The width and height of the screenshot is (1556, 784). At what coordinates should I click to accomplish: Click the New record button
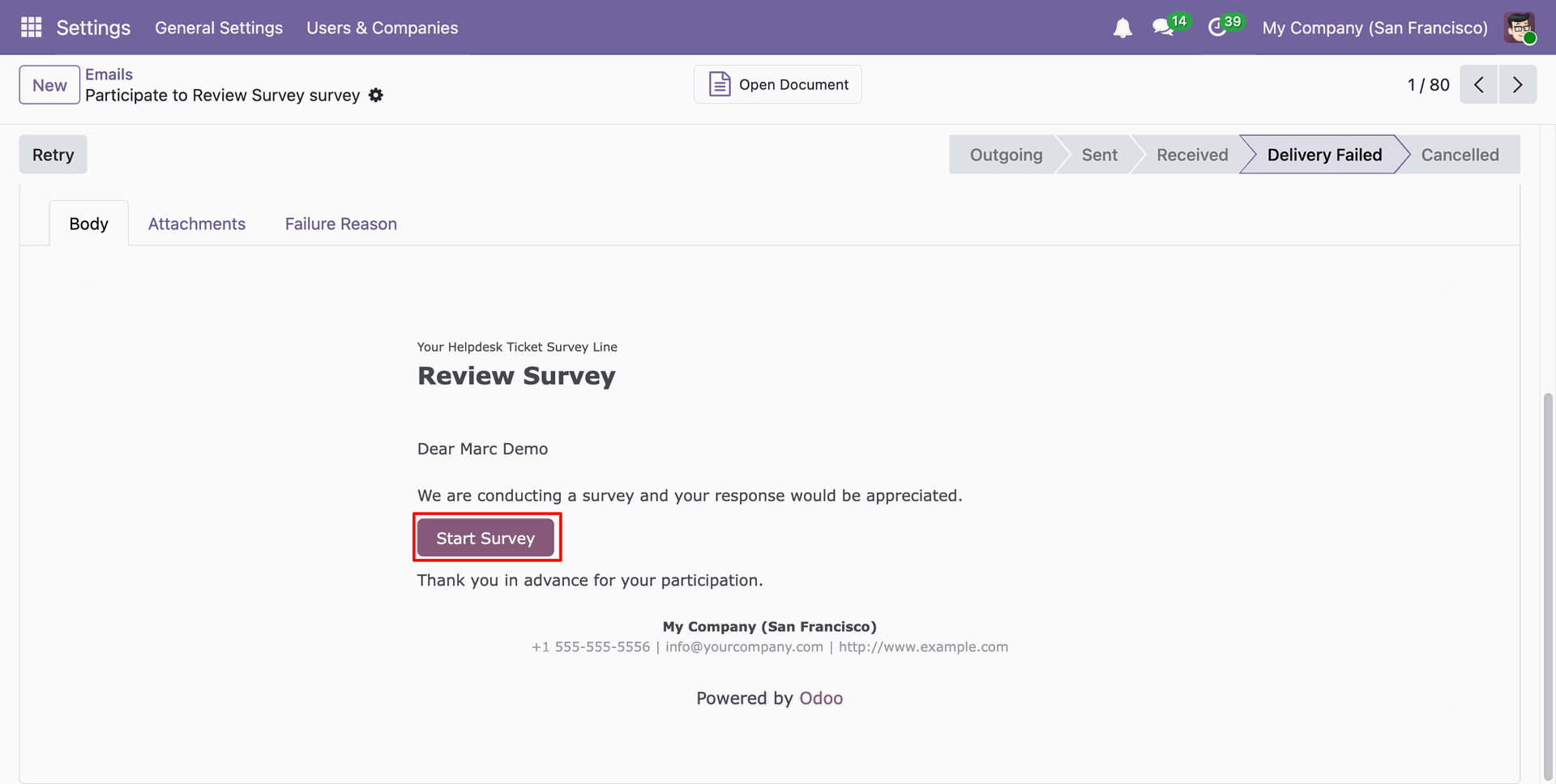(x=49, y=85)
